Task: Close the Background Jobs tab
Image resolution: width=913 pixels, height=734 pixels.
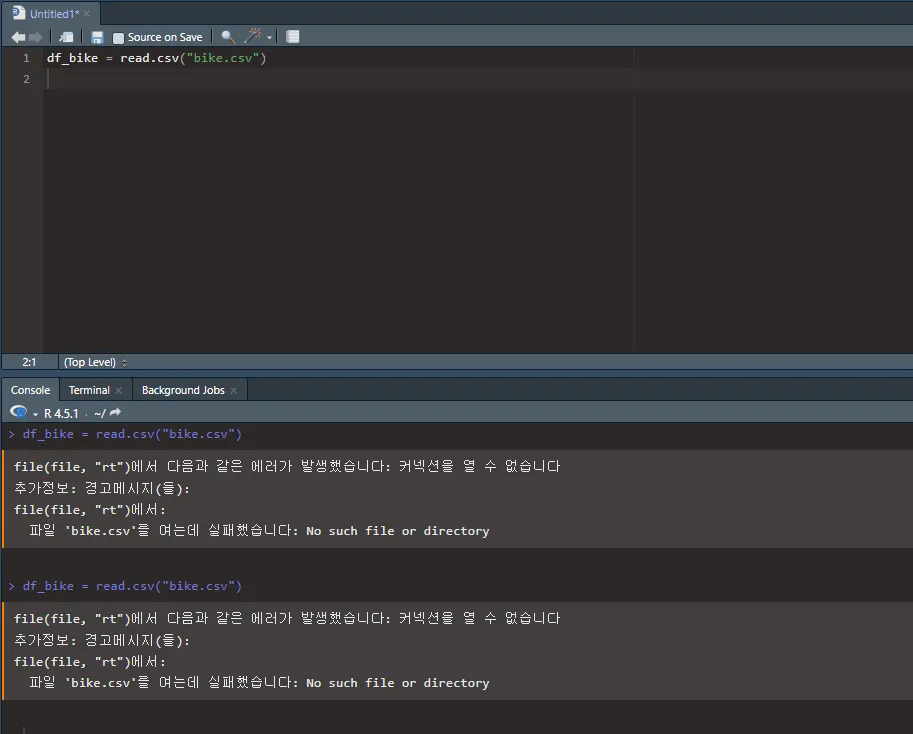Action: (233, 391)
